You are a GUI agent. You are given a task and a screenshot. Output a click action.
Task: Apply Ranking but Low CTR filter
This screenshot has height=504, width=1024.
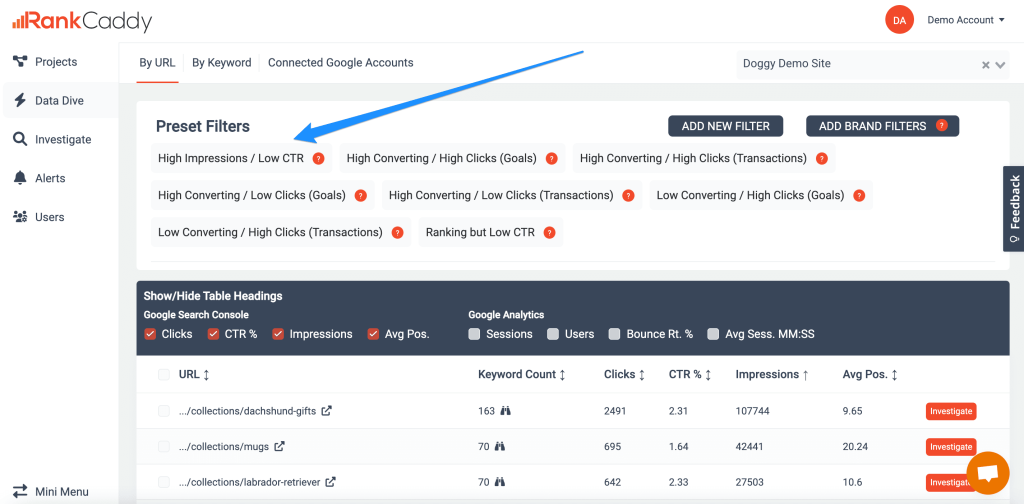click(x=480, y=232)
